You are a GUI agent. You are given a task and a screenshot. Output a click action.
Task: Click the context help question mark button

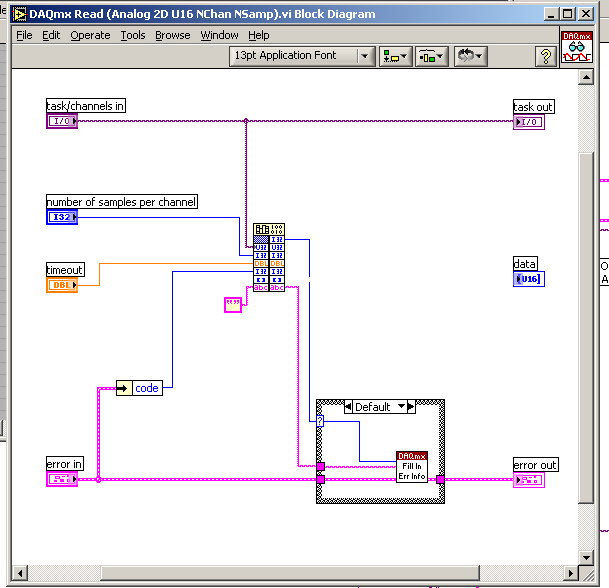[x=546, y=56]
